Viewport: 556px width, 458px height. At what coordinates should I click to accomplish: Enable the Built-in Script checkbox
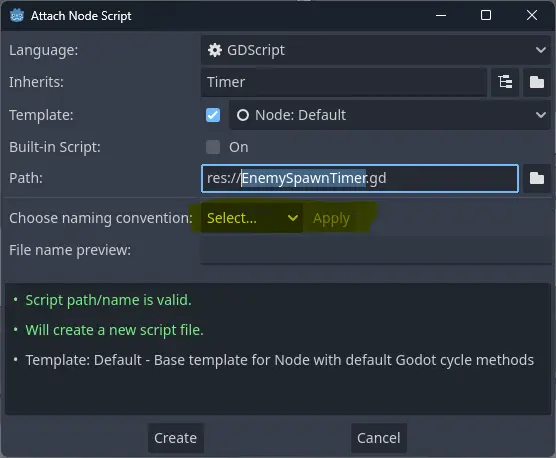click(x=213, y=147)
